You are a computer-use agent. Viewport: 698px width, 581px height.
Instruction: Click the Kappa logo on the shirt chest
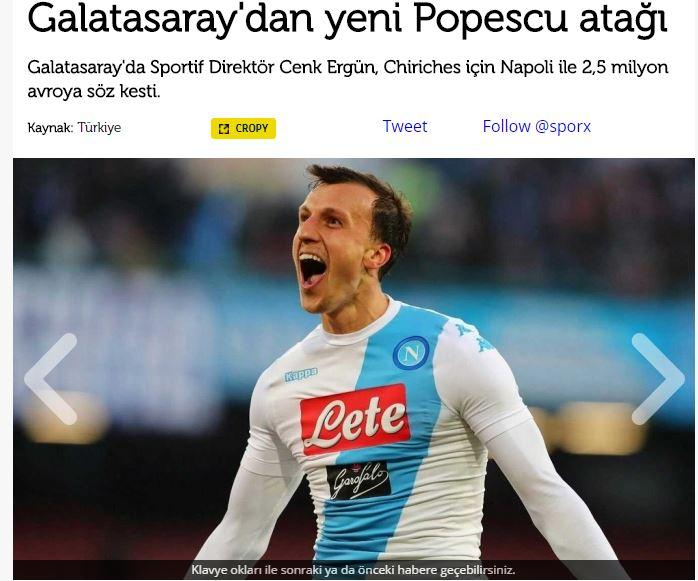pos(301,374)
